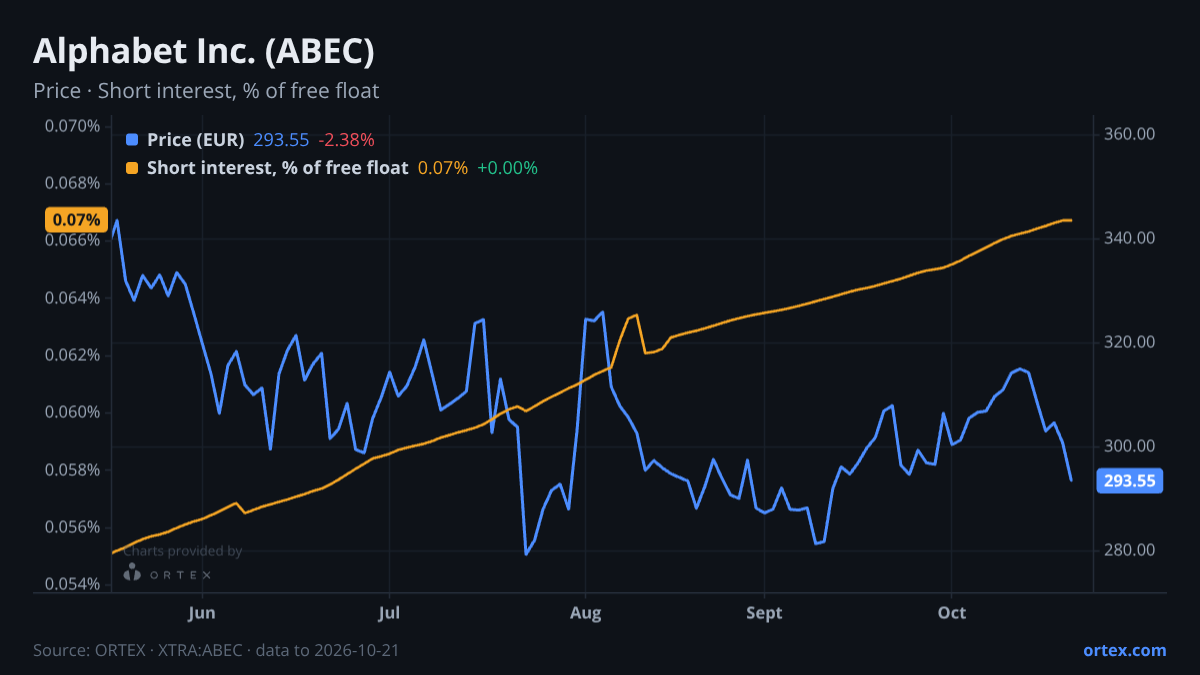Click the 280.00 right axis label

pyautogui.click(x=1130, y=550)
